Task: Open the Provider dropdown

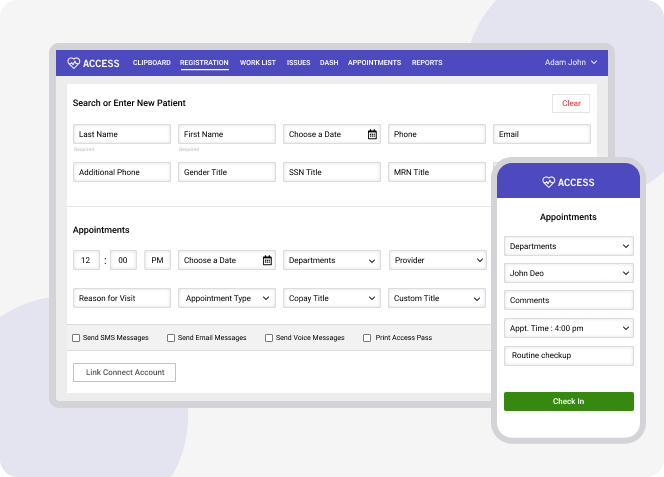Action: point(437,260)
